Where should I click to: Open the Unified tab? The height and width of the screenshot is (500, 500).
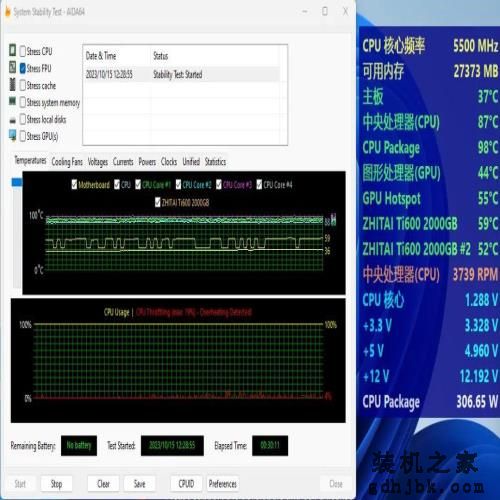[x=191, y=162]
